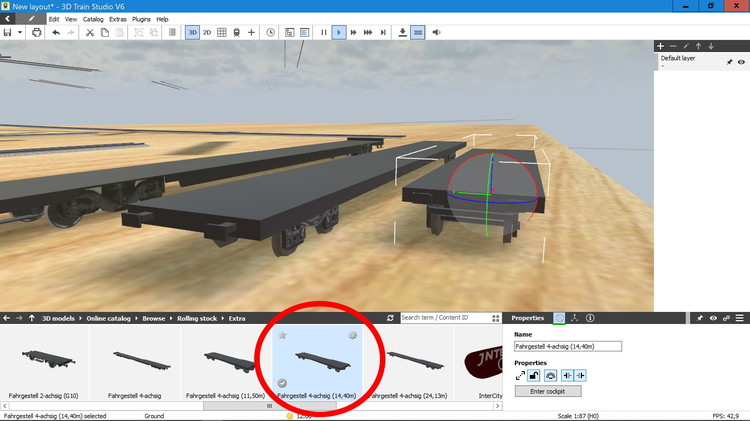Open gear settings on 14,40m model
The height and width of the screenshot is (421, 750).
tap(353, 335)
